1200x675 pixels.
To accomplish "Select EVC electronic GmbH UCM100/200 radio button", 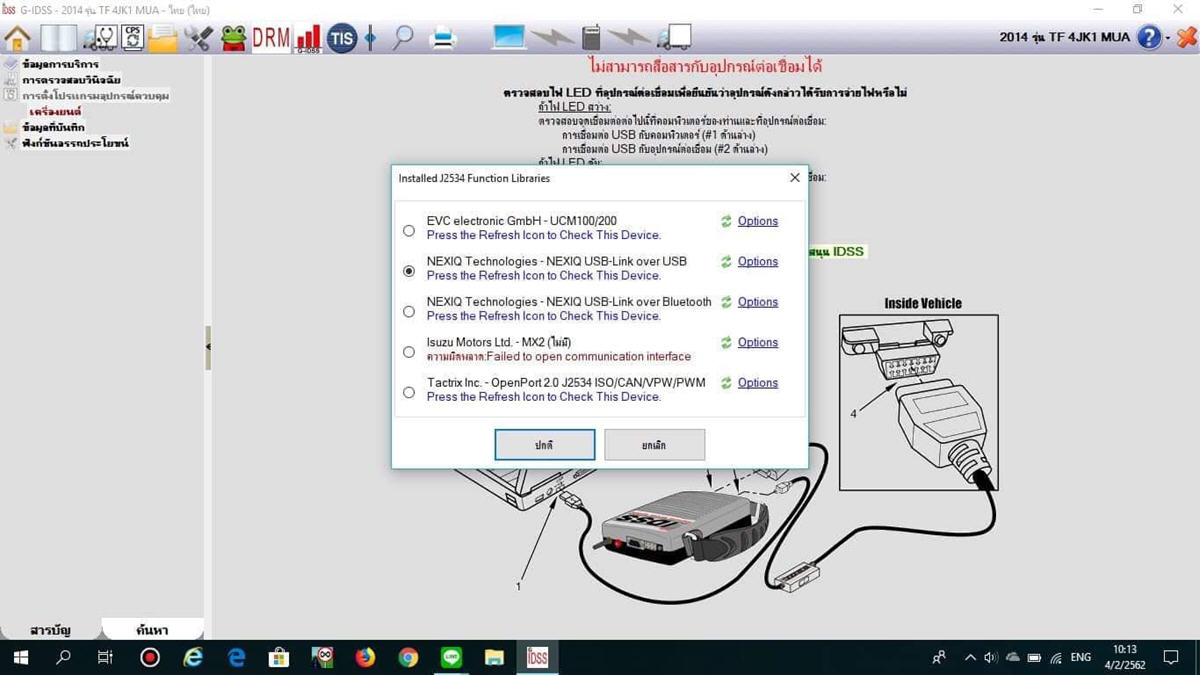I will [x=409, y=231].
